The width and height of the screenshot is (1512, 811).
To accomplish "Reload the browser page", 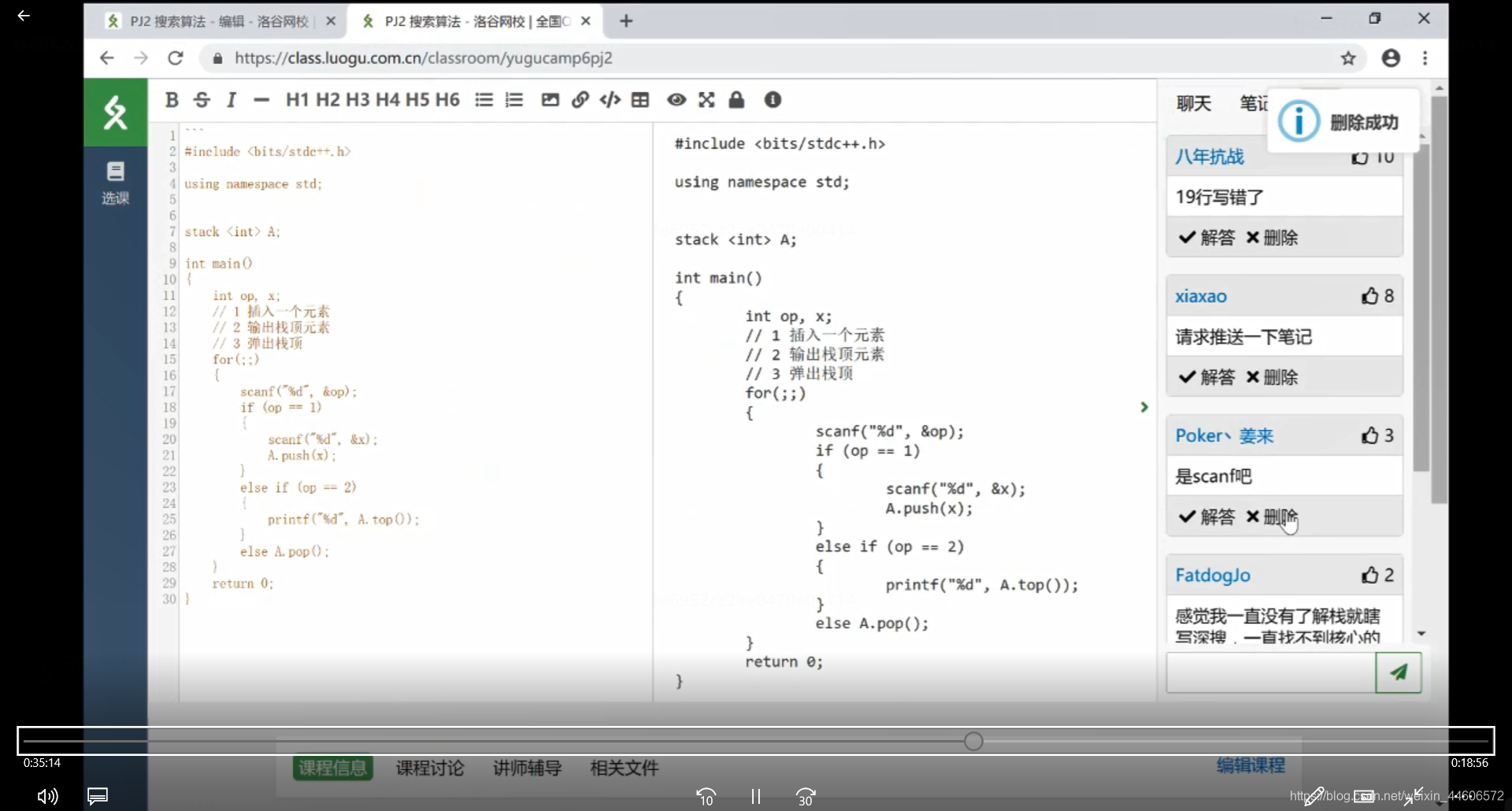I will tap(176, 58).
